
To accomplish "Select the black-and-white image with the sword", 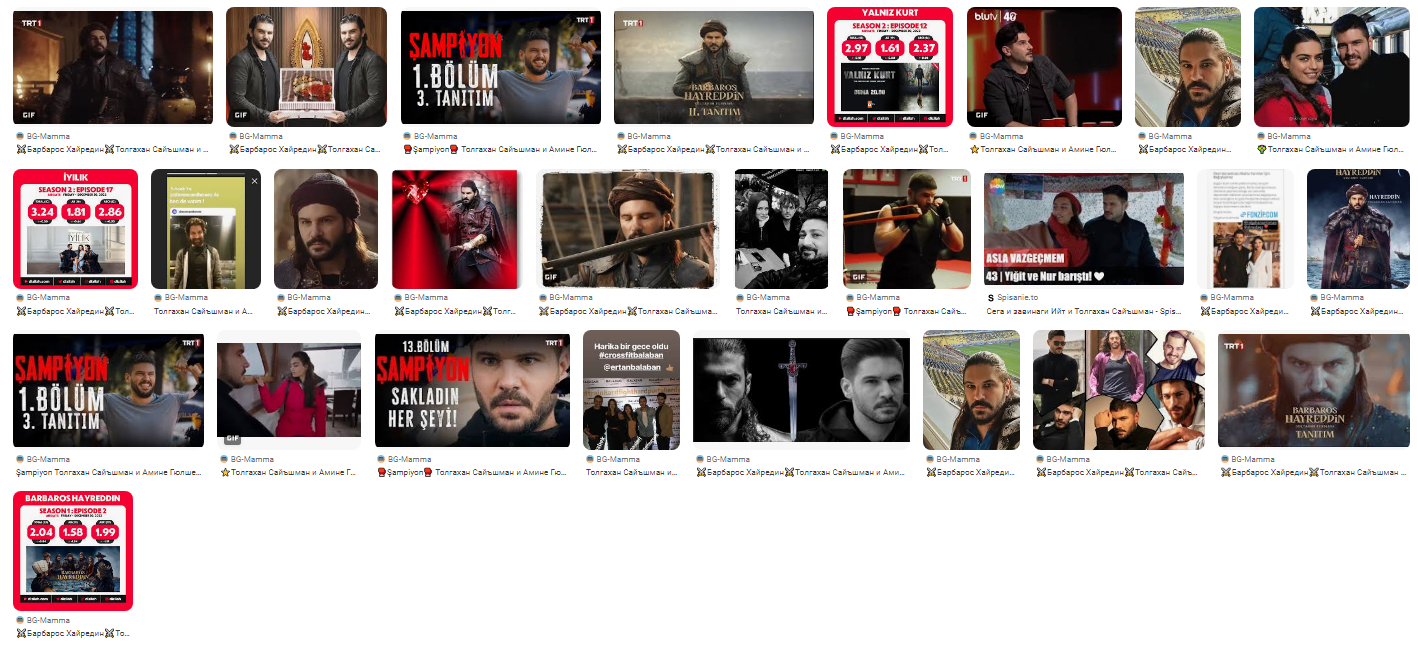I will point(801,390).
